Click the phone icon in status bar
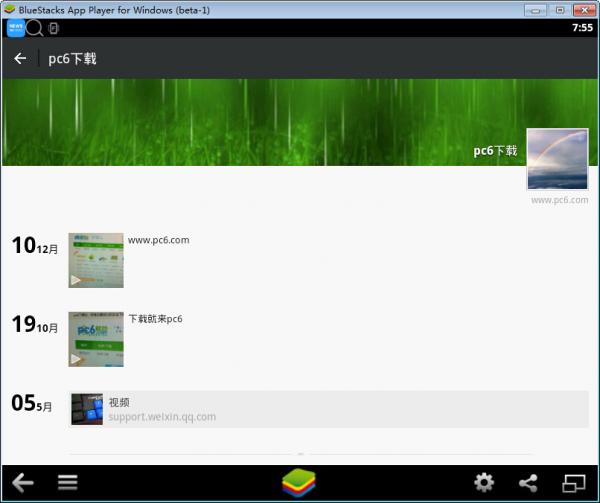Image resolution: width=600 pixels, height=503 pixels. [54, 28]
